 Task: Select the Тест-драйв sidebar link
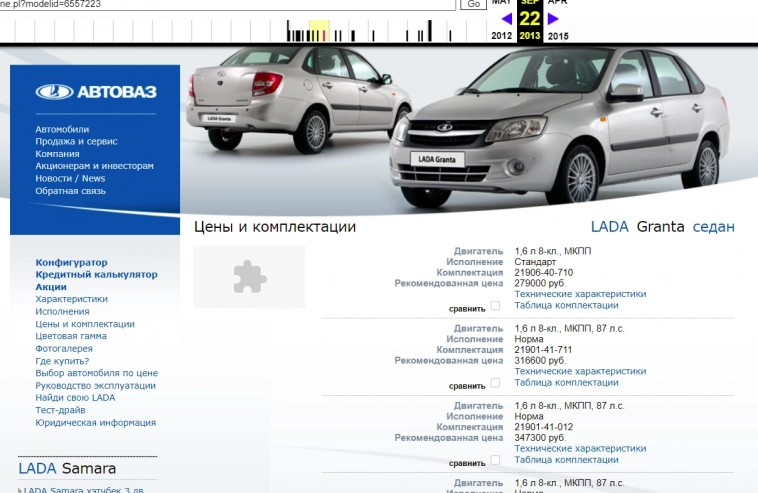[60, 410]
